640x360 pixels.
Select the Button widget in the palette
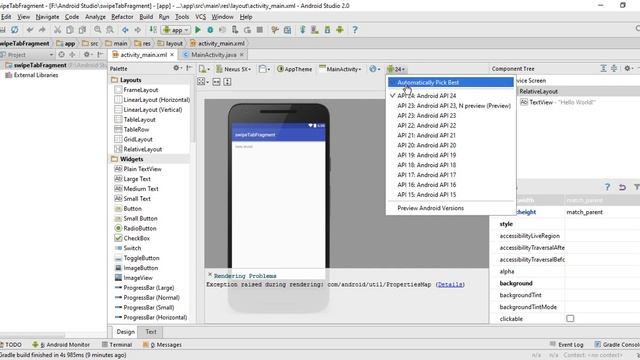[x=133, y=209]
